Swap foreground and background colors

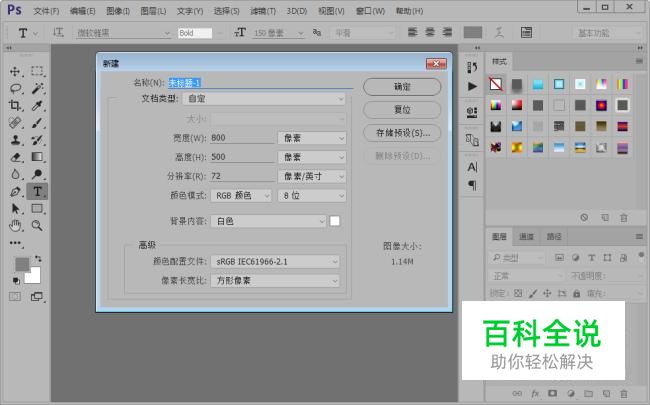click(38, 259)
